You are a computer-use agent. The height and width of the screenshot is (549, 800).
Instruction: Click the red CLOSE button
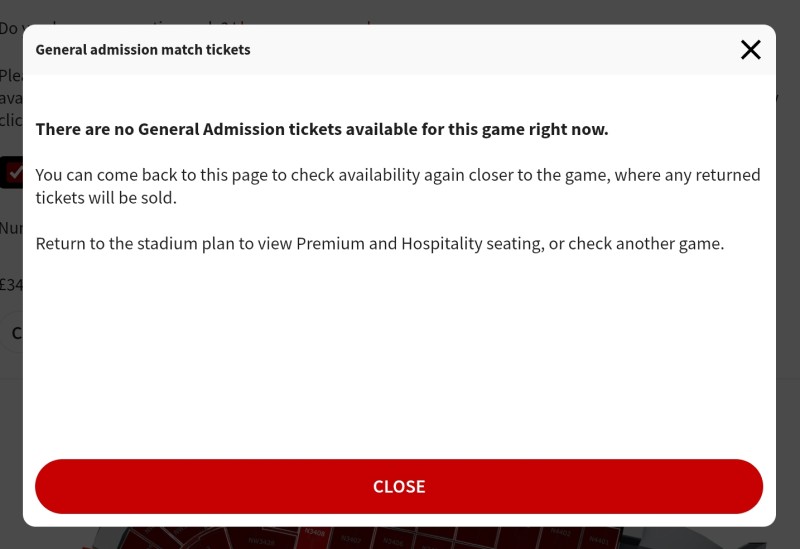pos(399,486)
